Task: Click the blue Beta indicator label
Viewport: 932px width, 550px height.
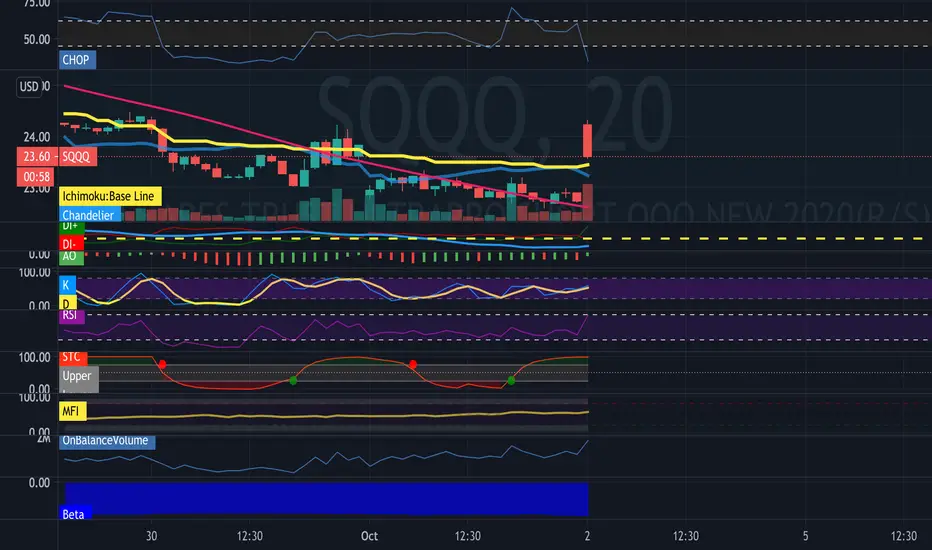Action: [75, 514]
